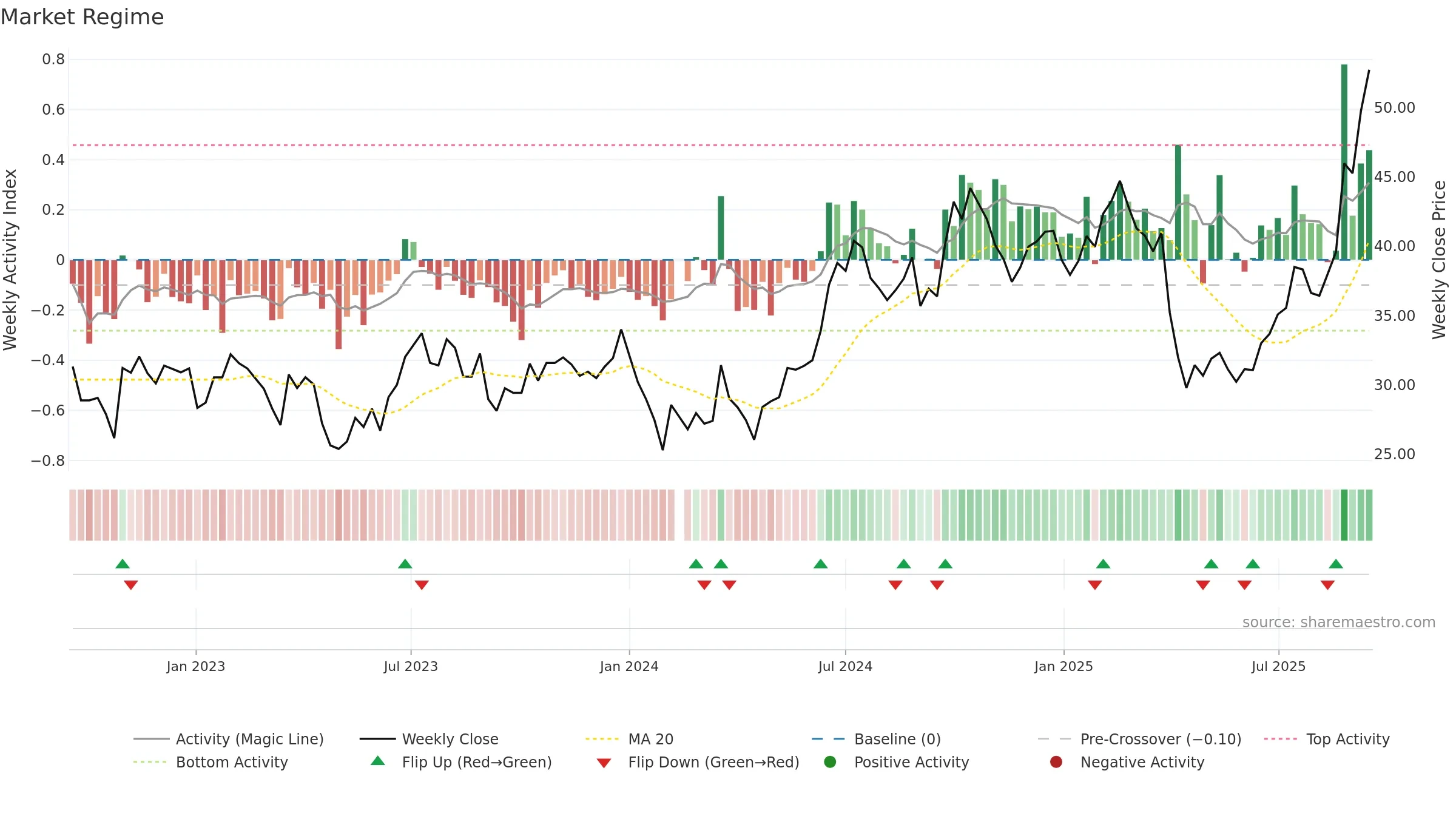
Task: Click the Weekly Activity Index axis title
Action: pyautogui.click(x=10, y=260)
